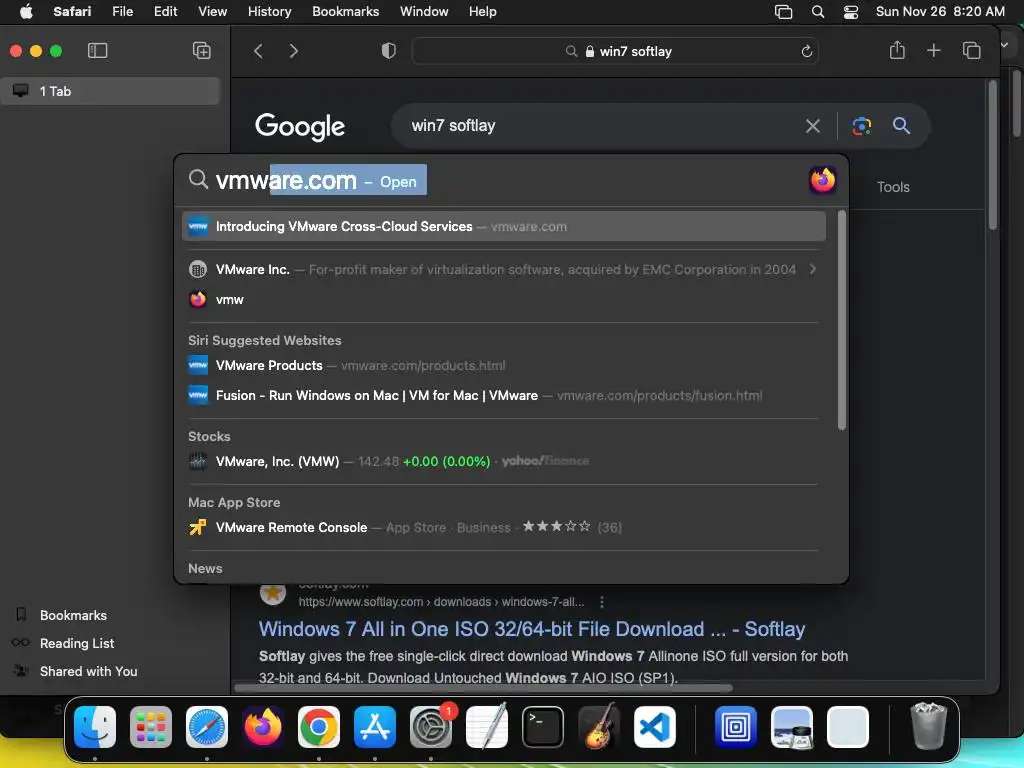
Task: Click the Firefox icon in Spotlight bar
Action: [x=822, y=180]
